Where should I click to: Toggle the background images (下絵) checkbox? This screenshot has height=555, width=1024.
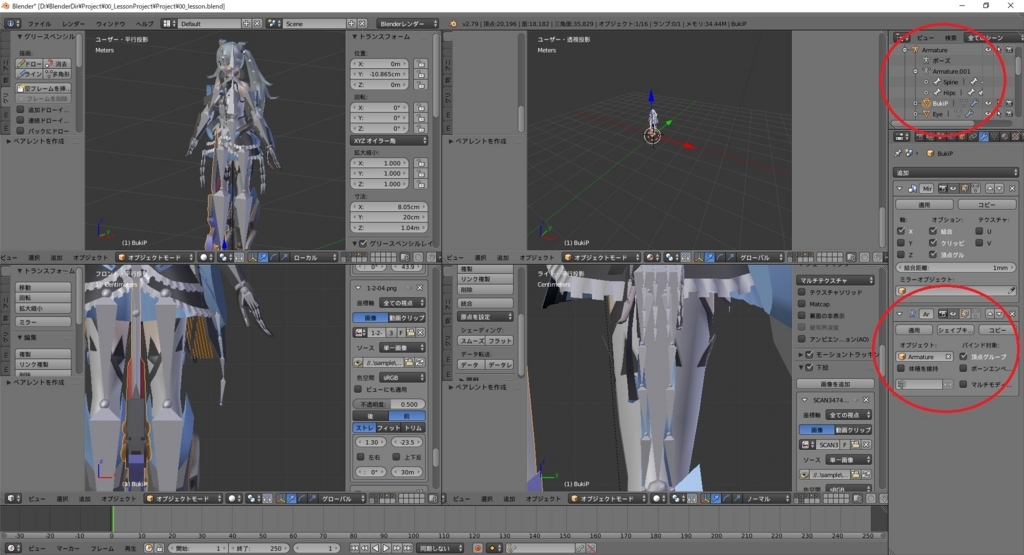click(x=810, y=368)
